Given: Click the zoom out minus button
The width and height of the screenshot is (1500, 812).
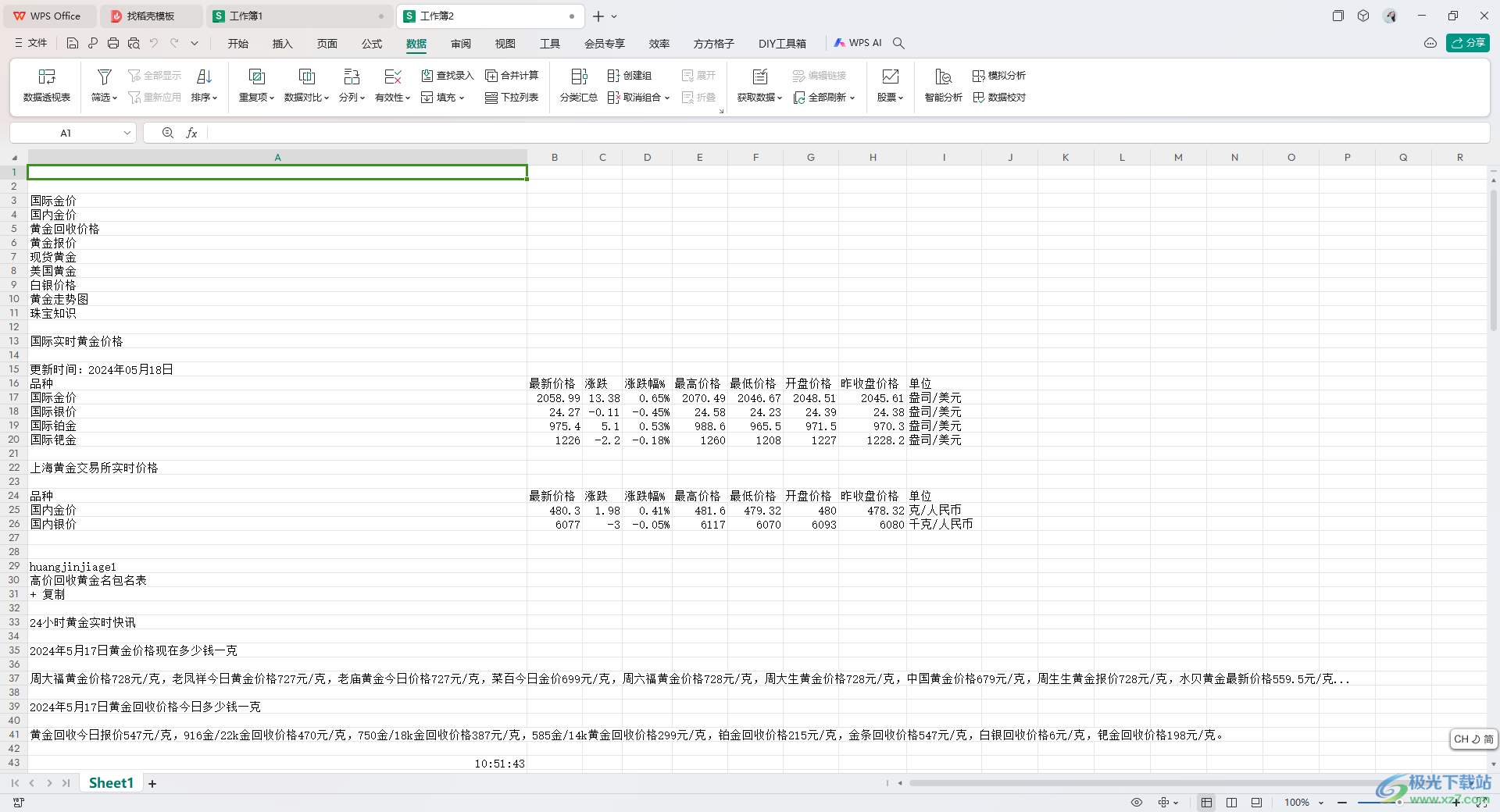Looking at the screenshot, I should coord(1342,803).
